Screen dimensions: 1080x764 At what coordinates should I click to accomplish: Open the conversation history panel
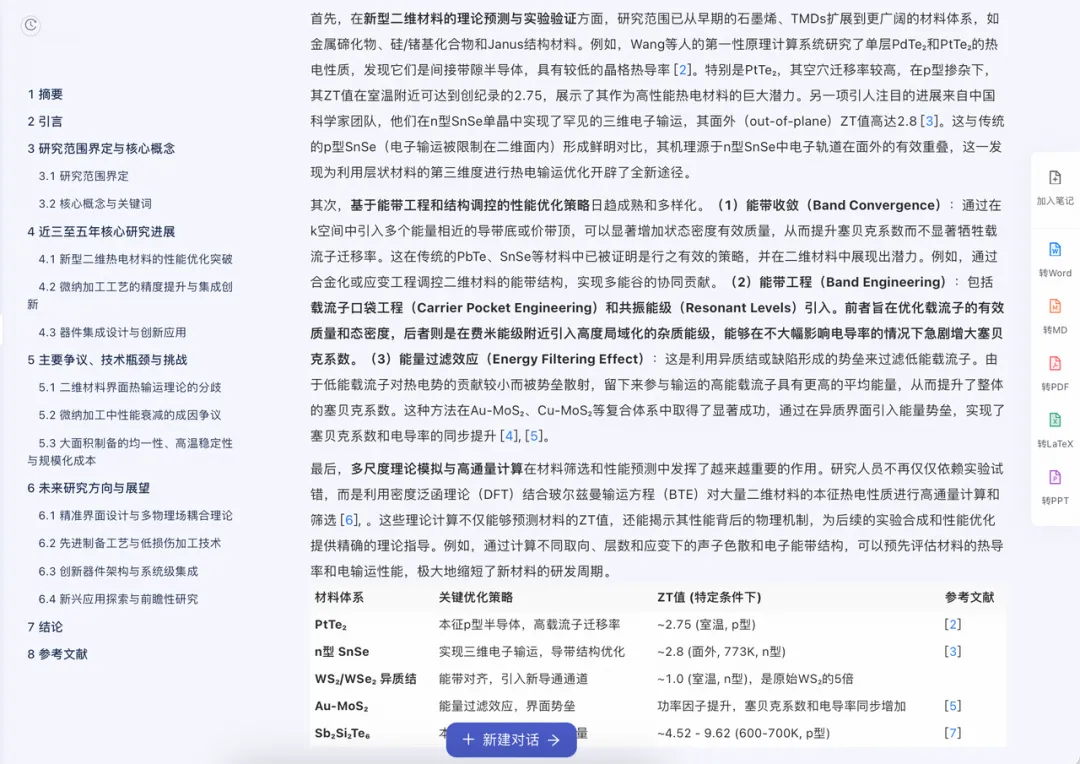[30, 26]
